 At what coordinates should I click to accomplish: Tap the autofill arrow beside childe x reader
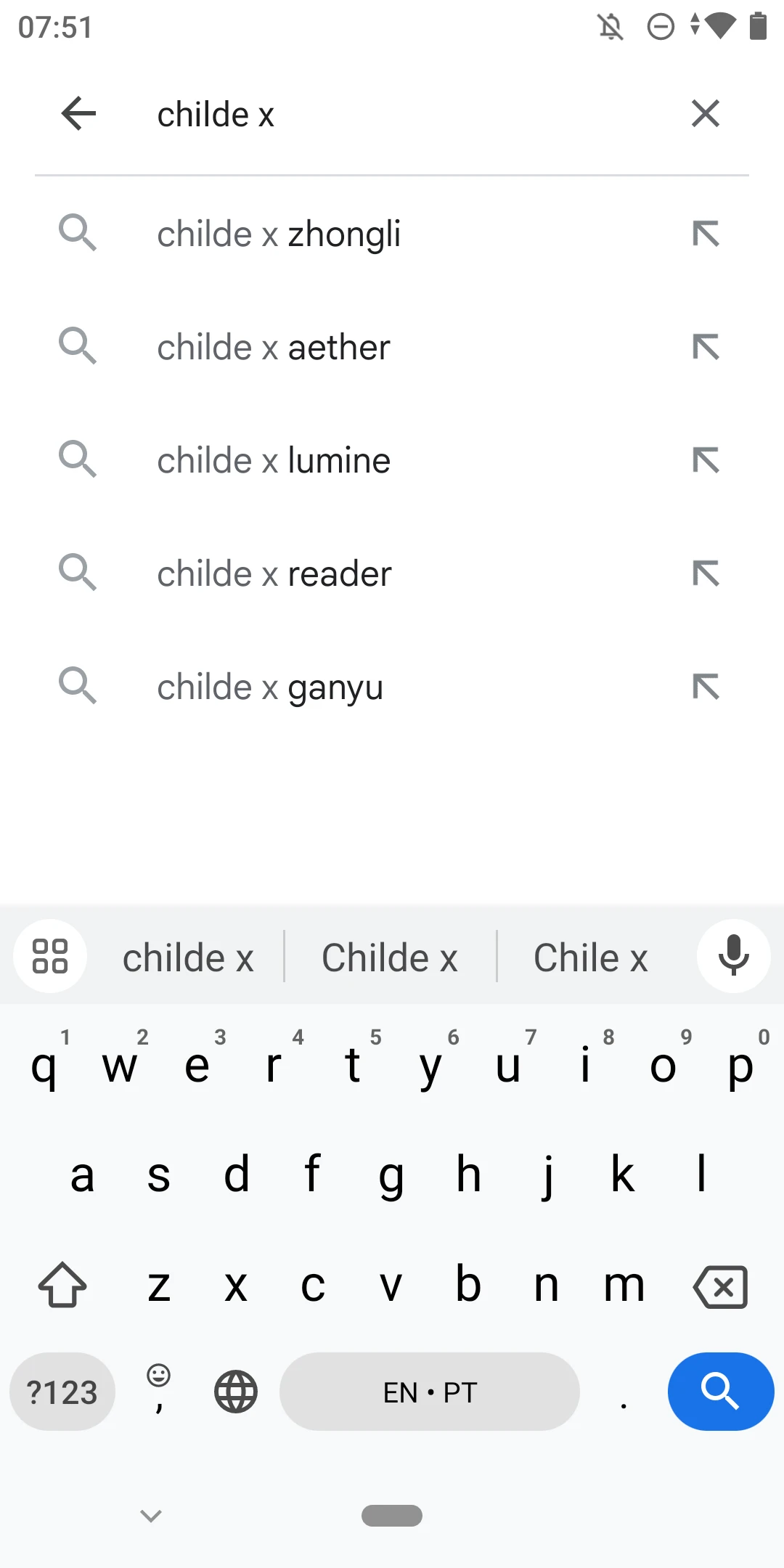705,573
